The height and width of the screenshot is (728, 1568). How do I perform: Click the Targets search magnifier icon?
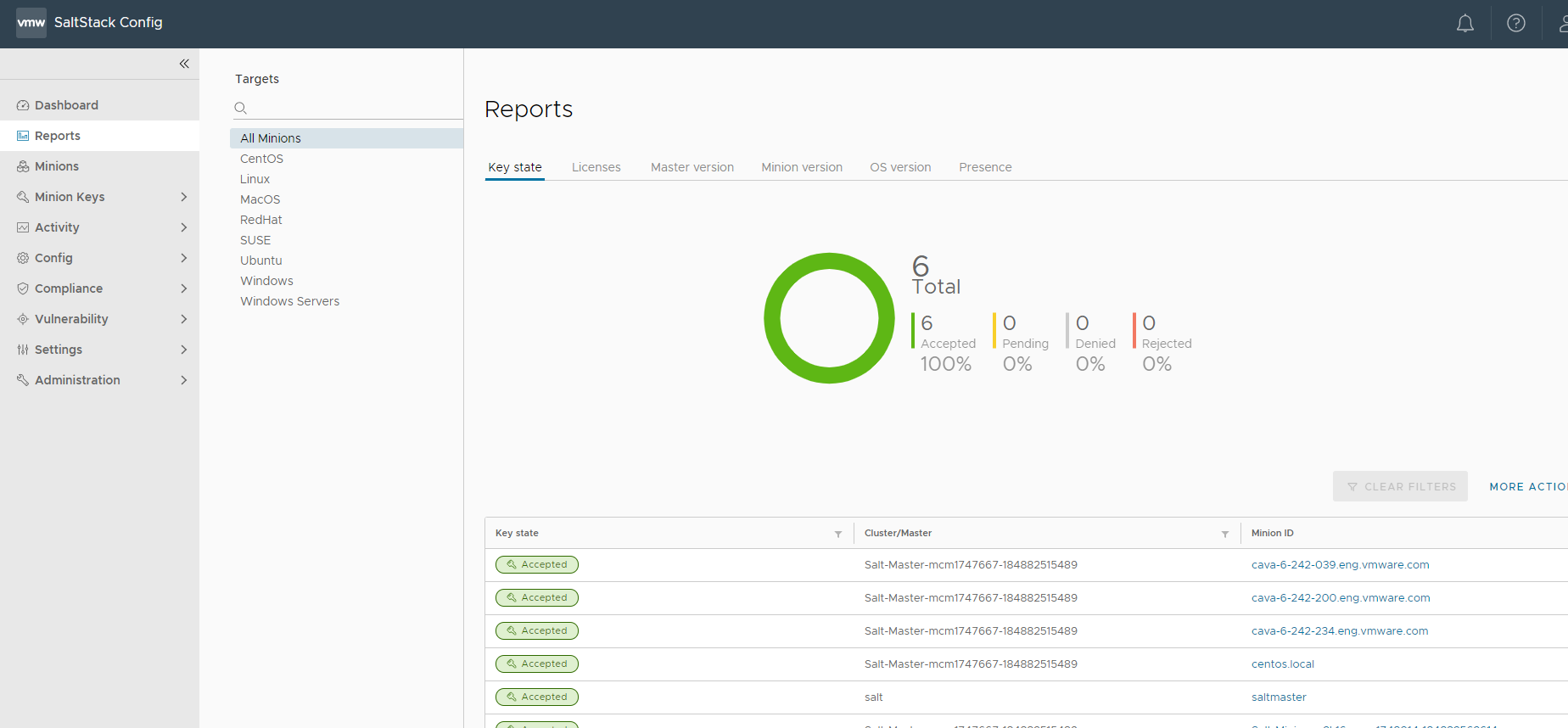[x=241, y=108]
